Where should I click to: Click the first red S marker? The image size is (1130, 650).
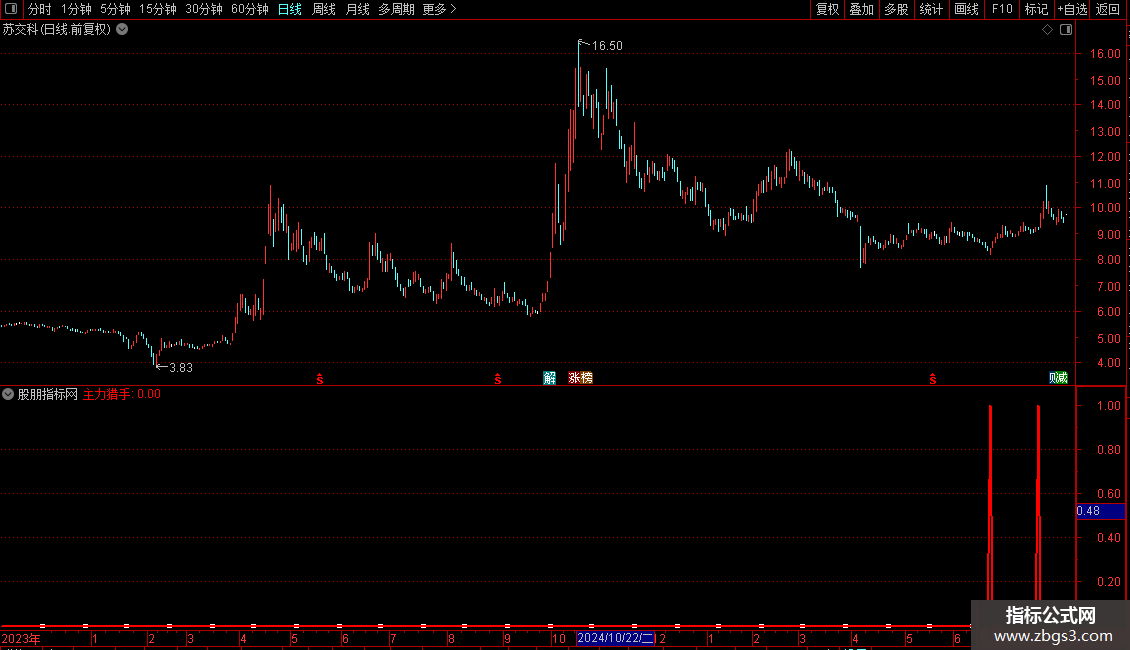(320, 379)
